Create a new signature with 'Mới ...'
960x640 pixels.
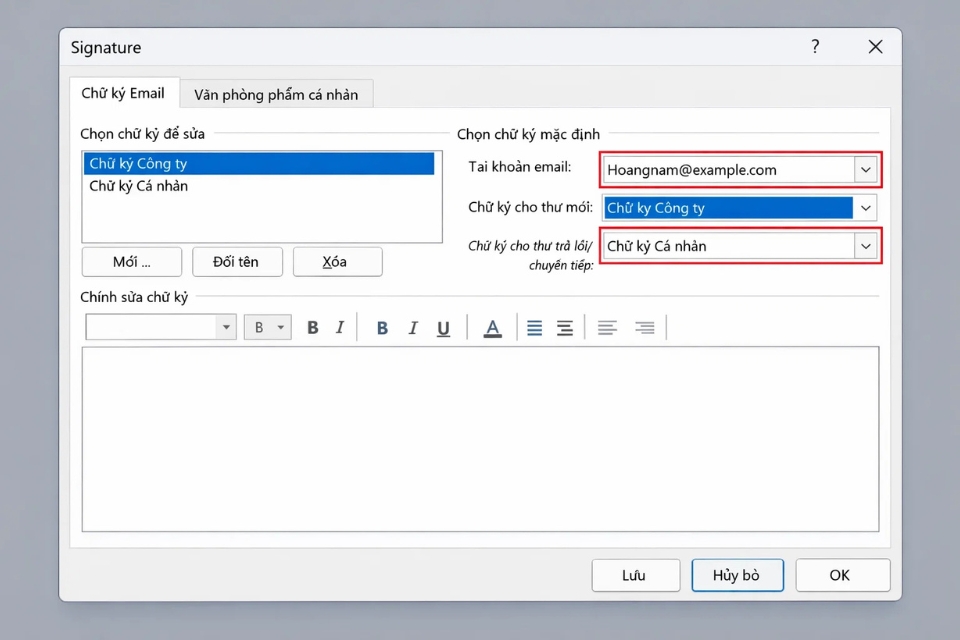pyautogui.click(x=131, y=261)
